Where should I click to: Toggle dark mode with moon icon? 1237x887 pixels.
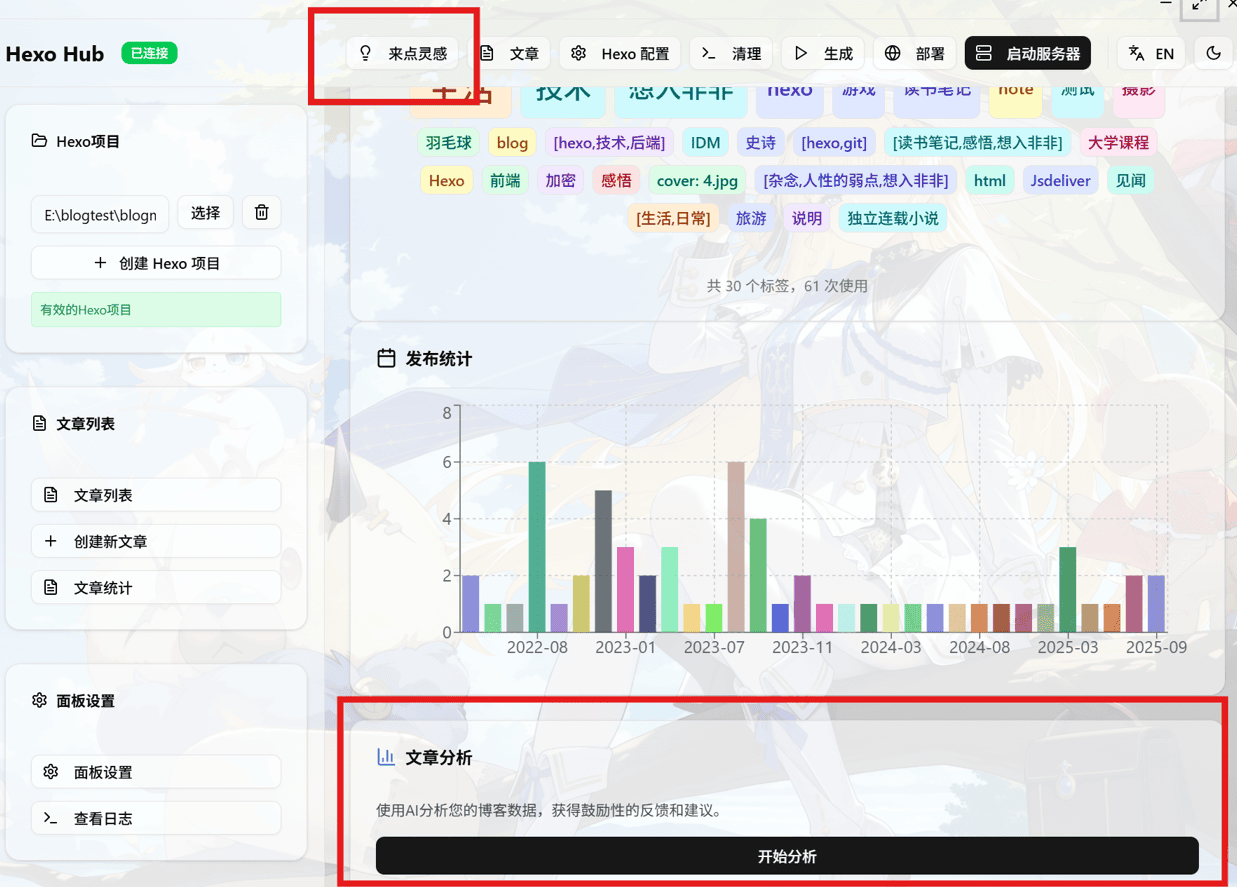tap(1213, 54)
